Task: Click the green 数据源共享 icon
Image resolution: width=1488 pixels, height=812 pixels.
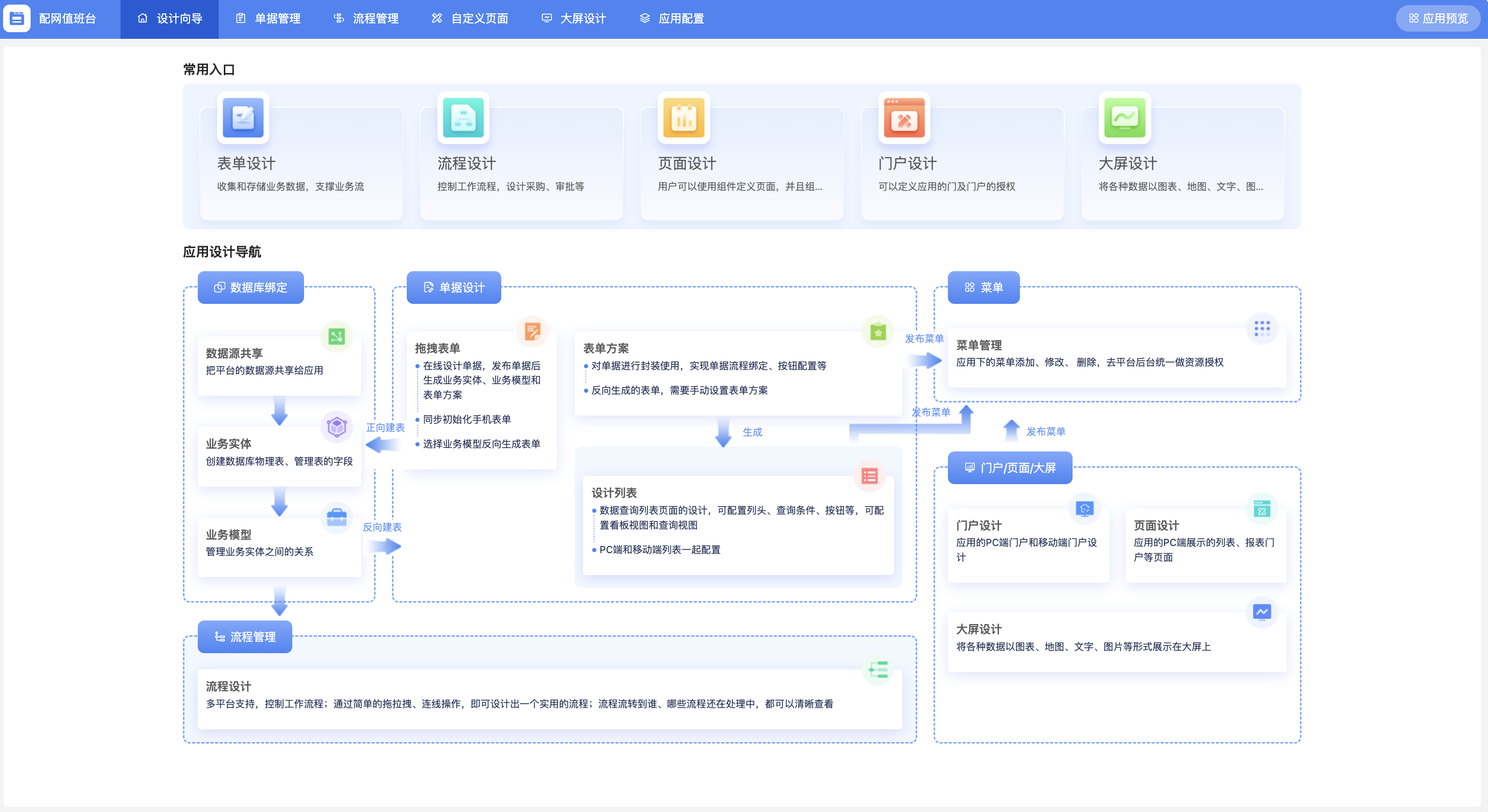Action: [337, 336]
